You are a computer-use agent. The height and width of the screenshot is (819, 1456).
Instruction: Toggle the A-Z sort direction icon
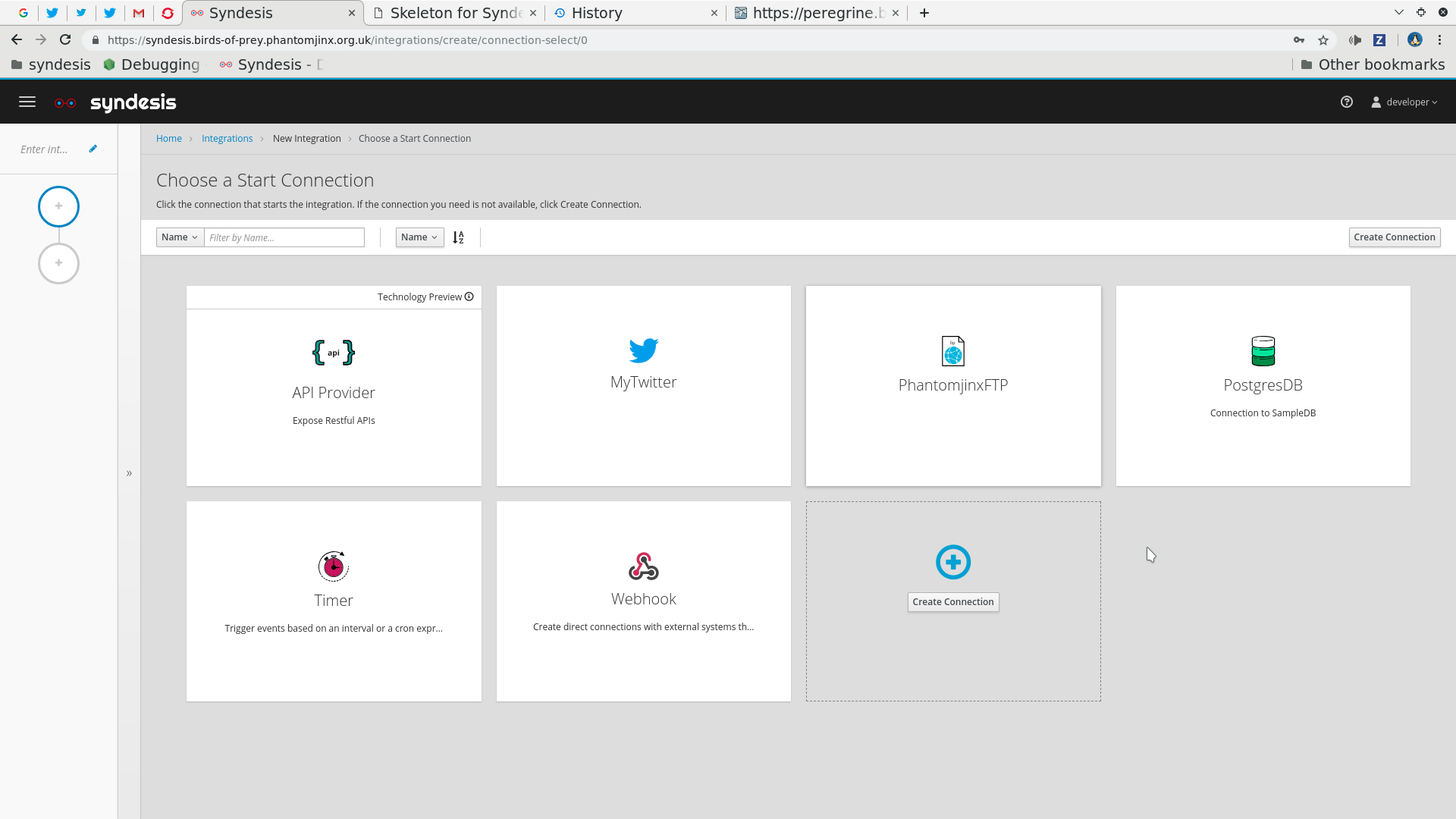pos(458,237)
